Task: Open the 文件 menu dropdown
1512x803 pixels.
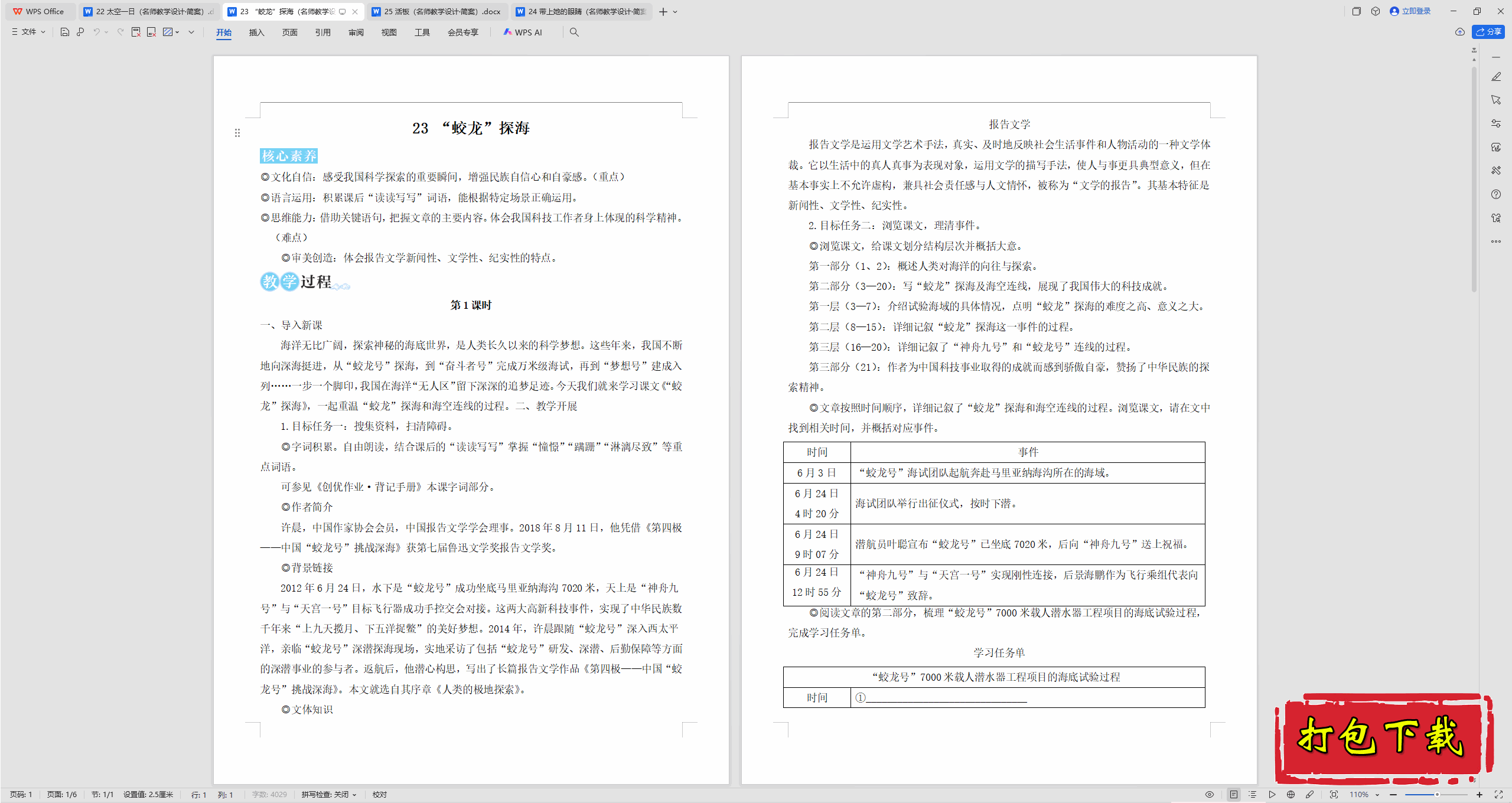Action: (29, 32)
